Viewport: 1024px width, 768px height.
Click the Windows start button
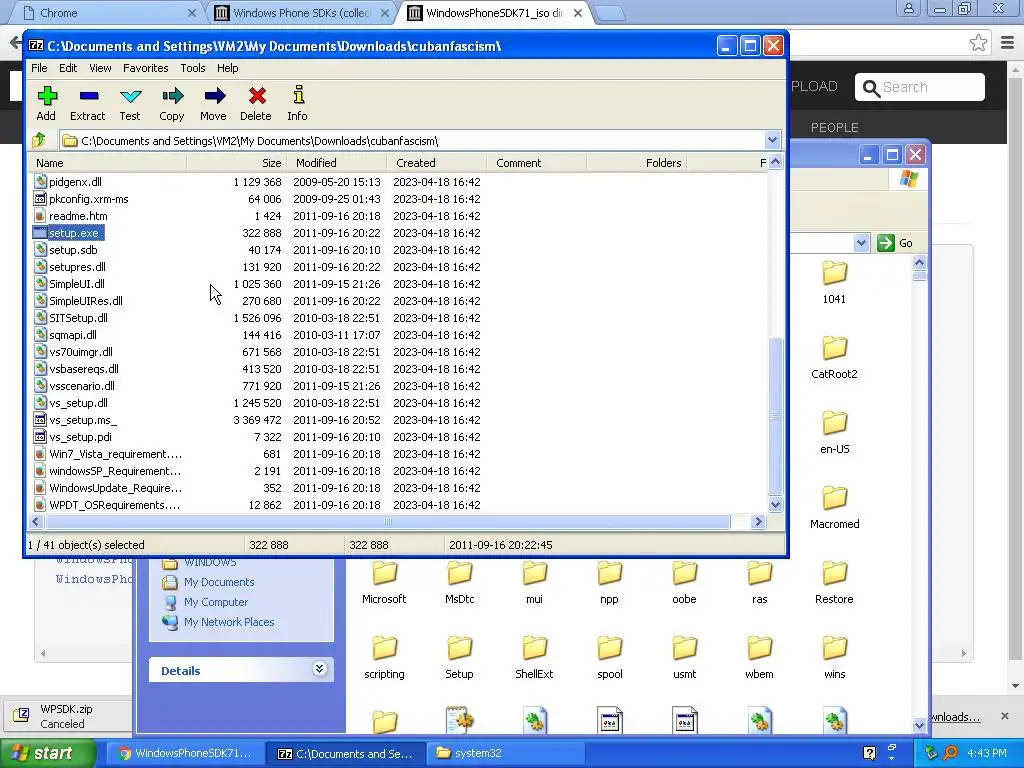click(x=48, y=753)
